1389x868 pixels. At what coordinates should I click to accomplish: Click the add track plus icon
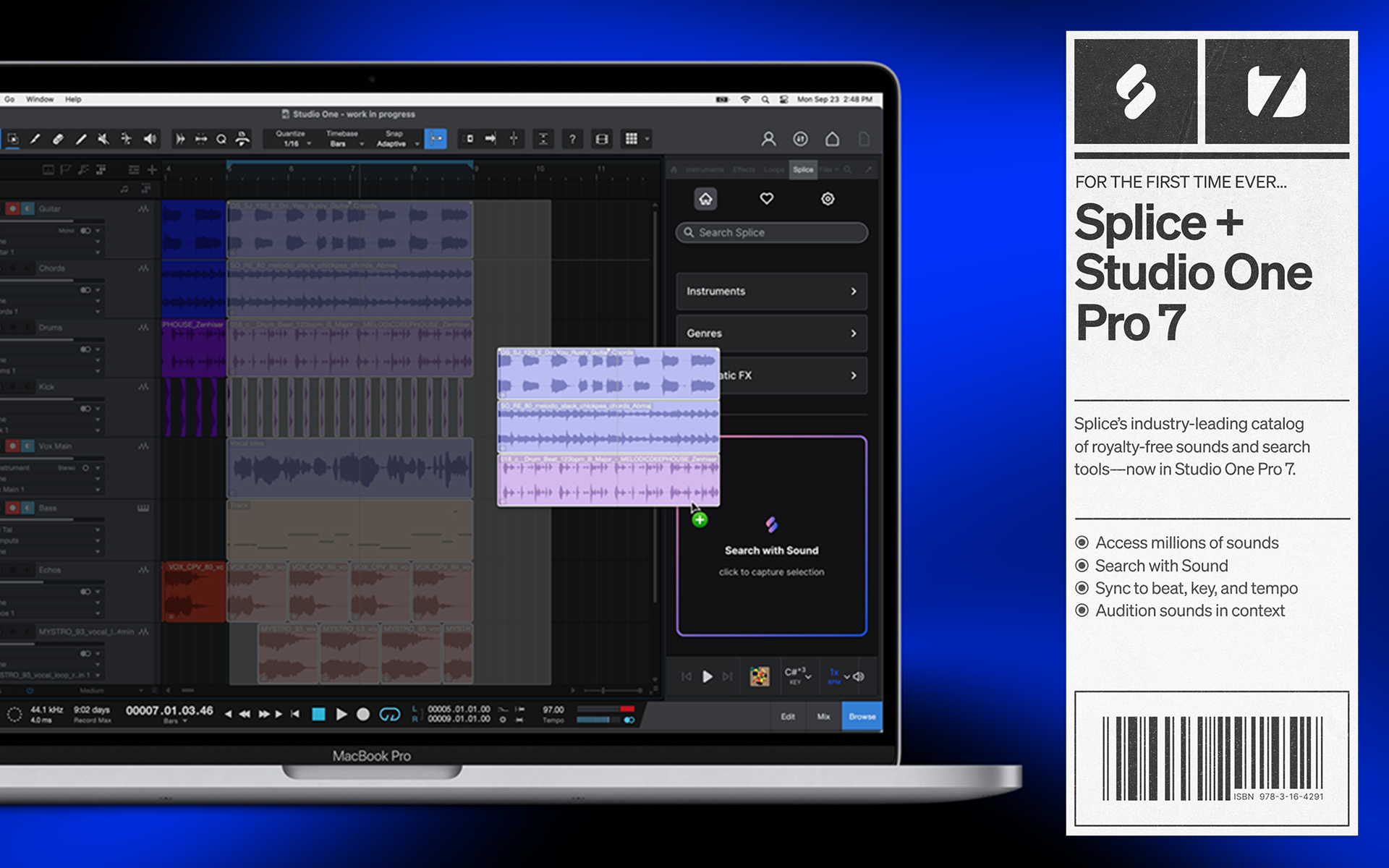(152, 169)
